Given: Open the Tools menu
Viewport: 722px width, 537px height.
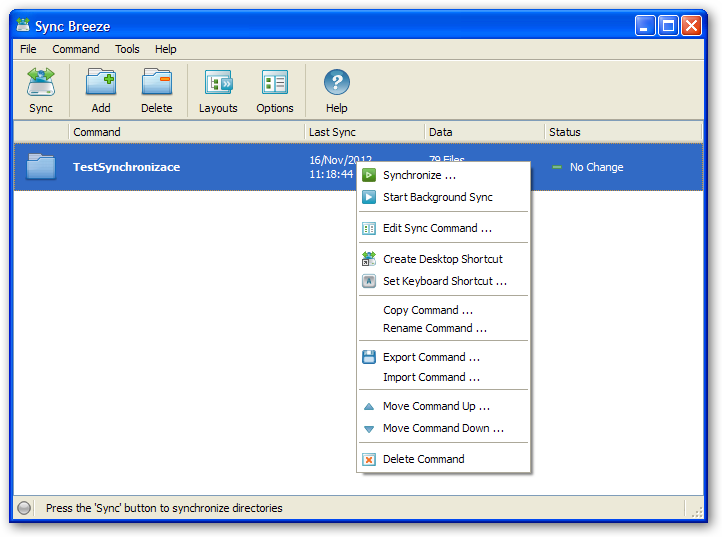Looking at the screenshot, I should (127, 49).
